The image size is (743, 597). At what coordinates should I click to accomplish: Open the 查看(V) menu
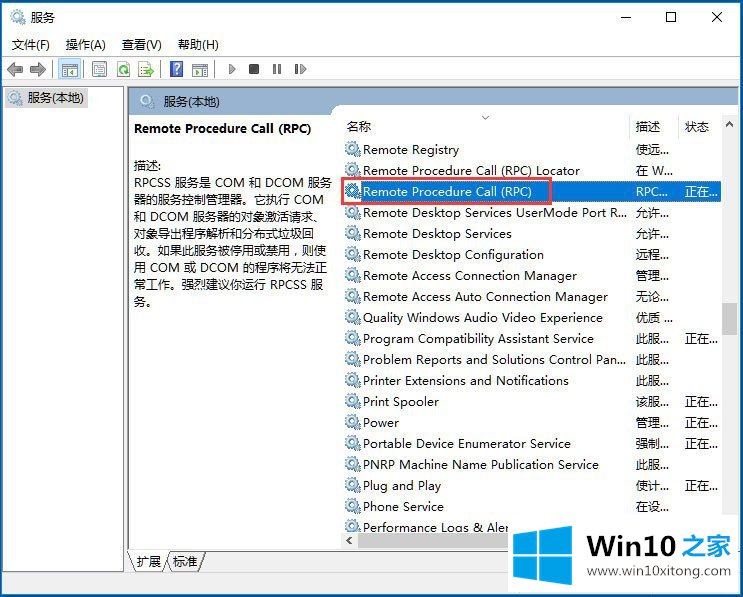click(141, 45)
